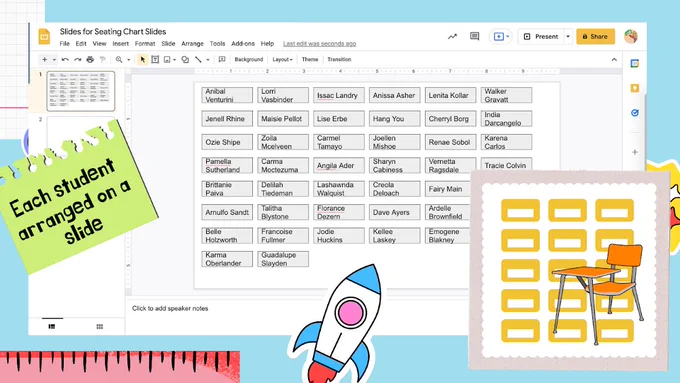This screenshot has width=680, height=383.
Task: Open the 'Last edit was seconds ago' link
Action: (x=320, y=44)
